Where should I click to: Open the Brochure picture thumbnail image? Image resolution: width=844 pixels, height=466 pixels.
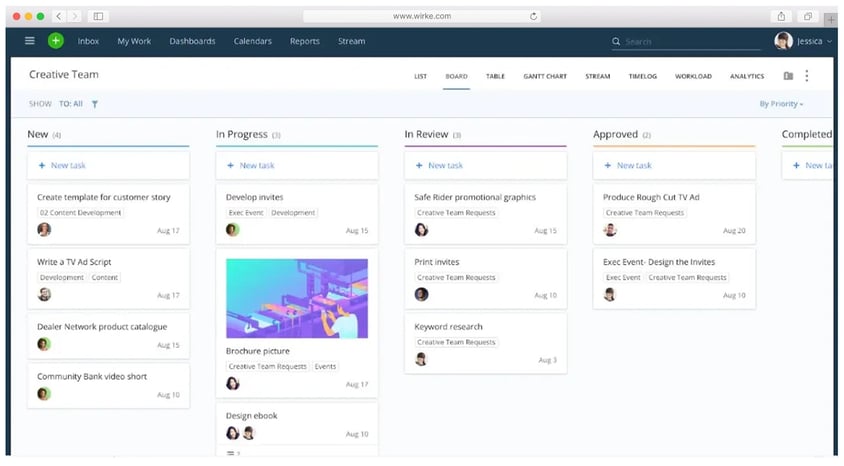tap(297, 298)
